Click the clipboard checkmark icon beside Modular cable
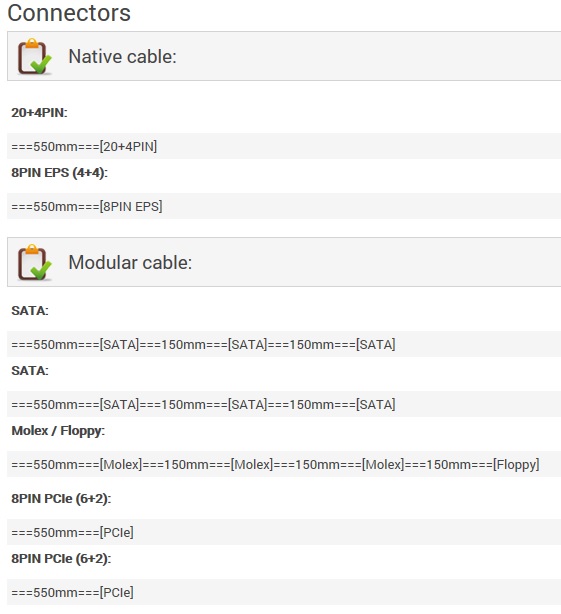 click(x=34, y=262)
